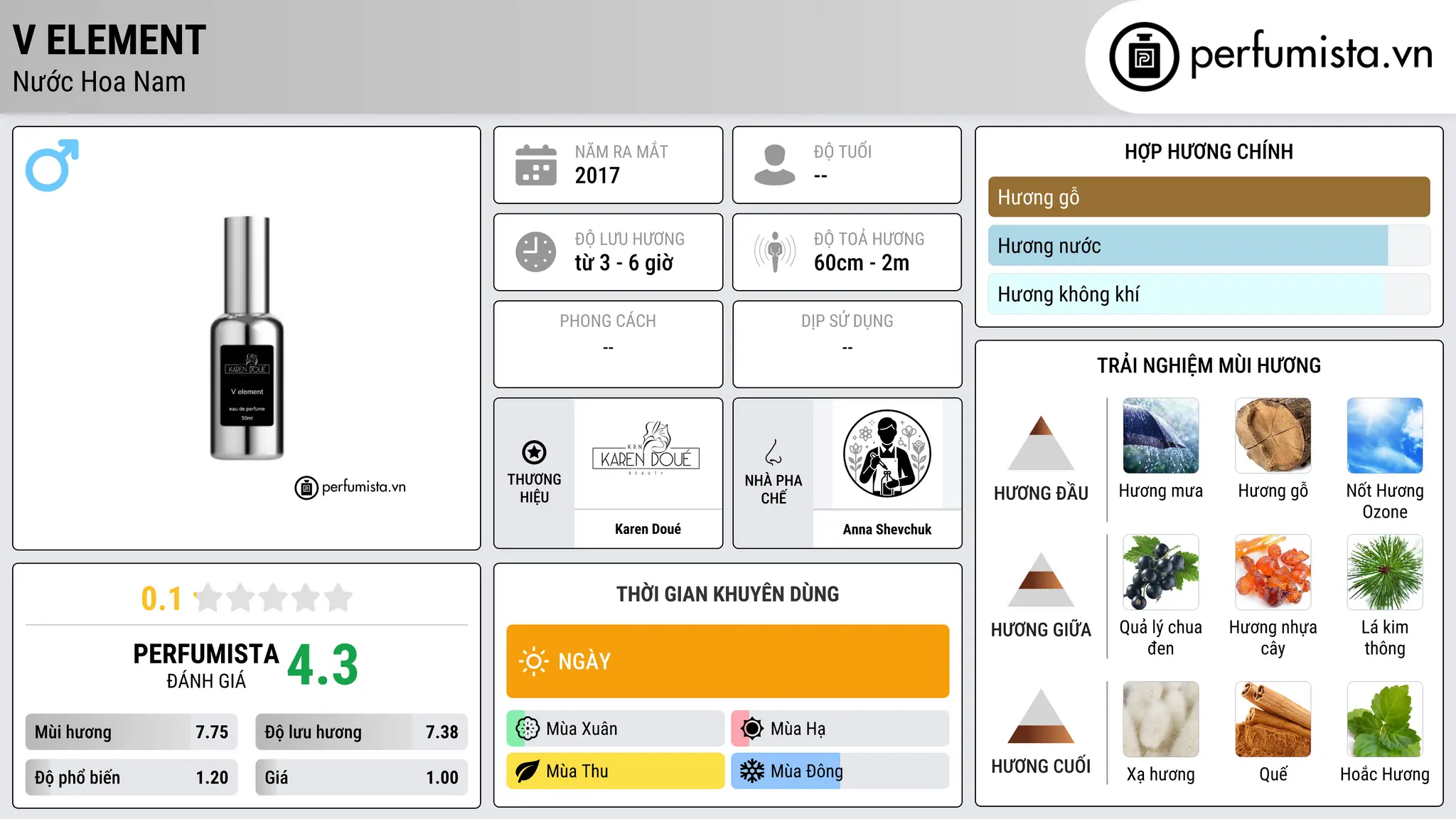Click the nose icon above Nhà pha chế
Screen dimensions: 1456x819
(x=773, y=451)
